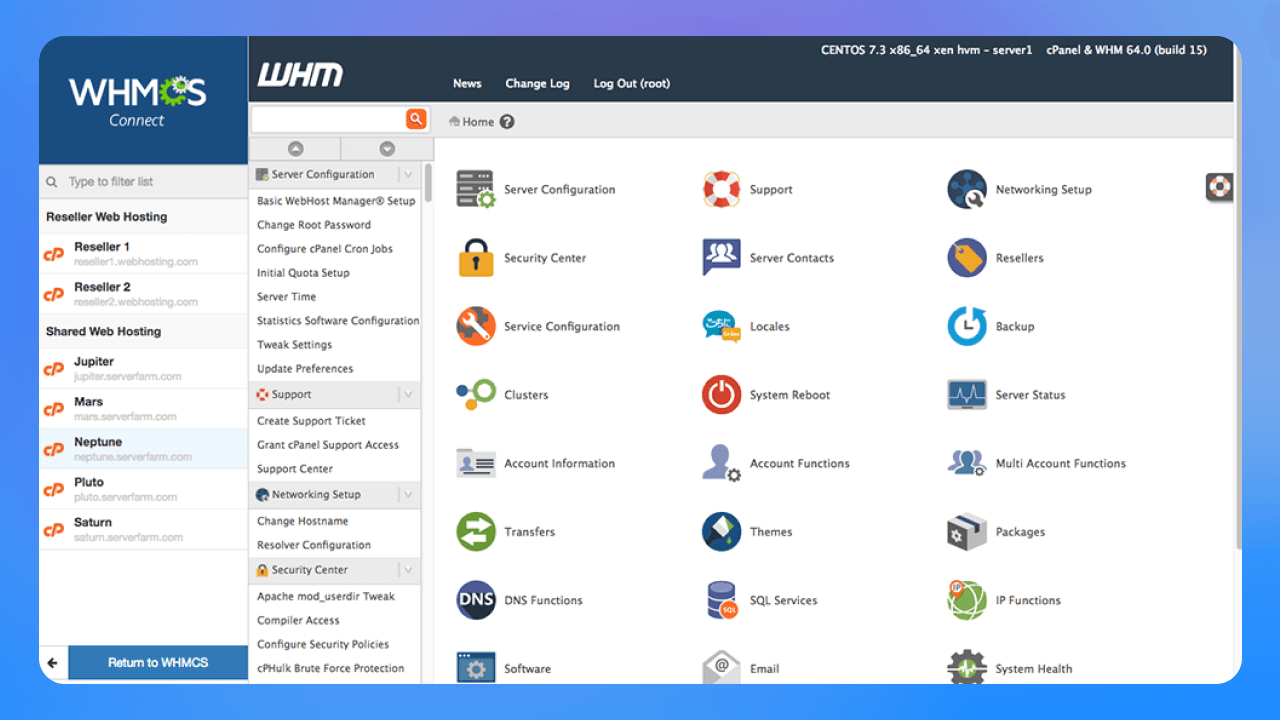This screenshot has height=720, width=1280.
Task: Open Create Support Ticket link
Action: tap(311, 421)
